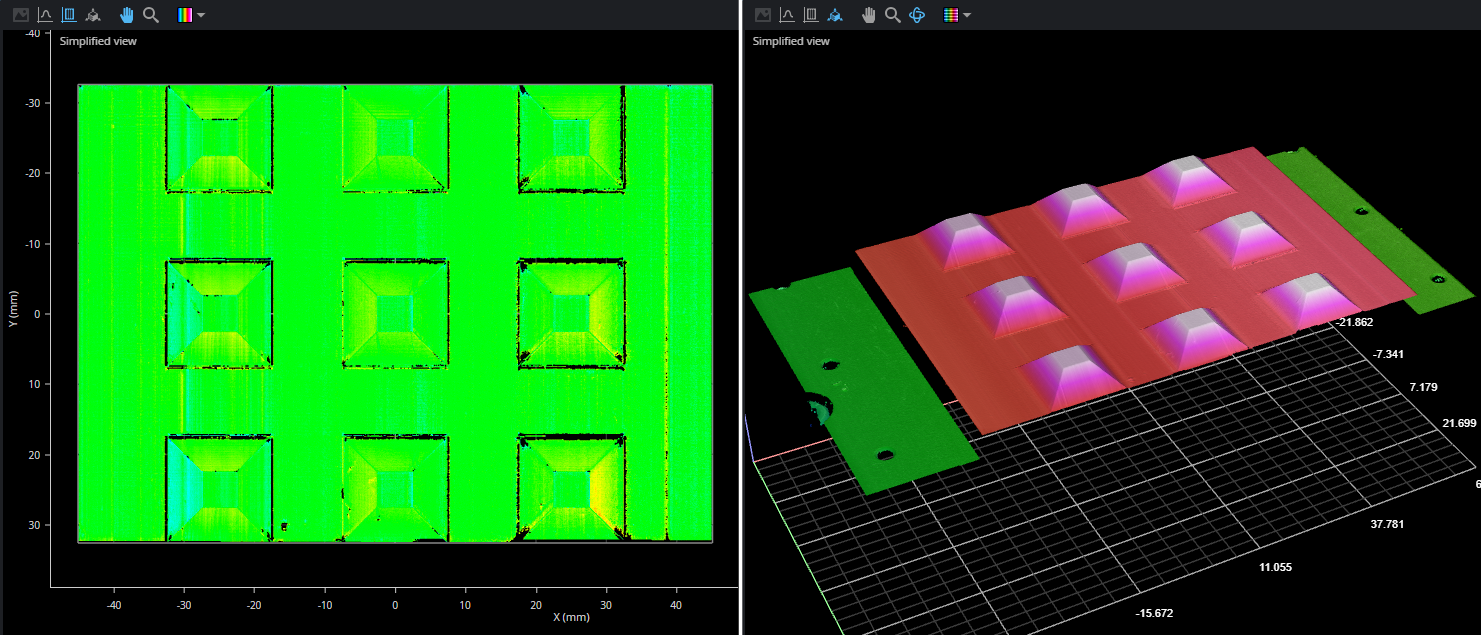The width and height of the screenshot is (1481, 635).
Task: Switch heightmap viewer to 3D view mode
Action: pyautogui.click(x=93, y=15)
